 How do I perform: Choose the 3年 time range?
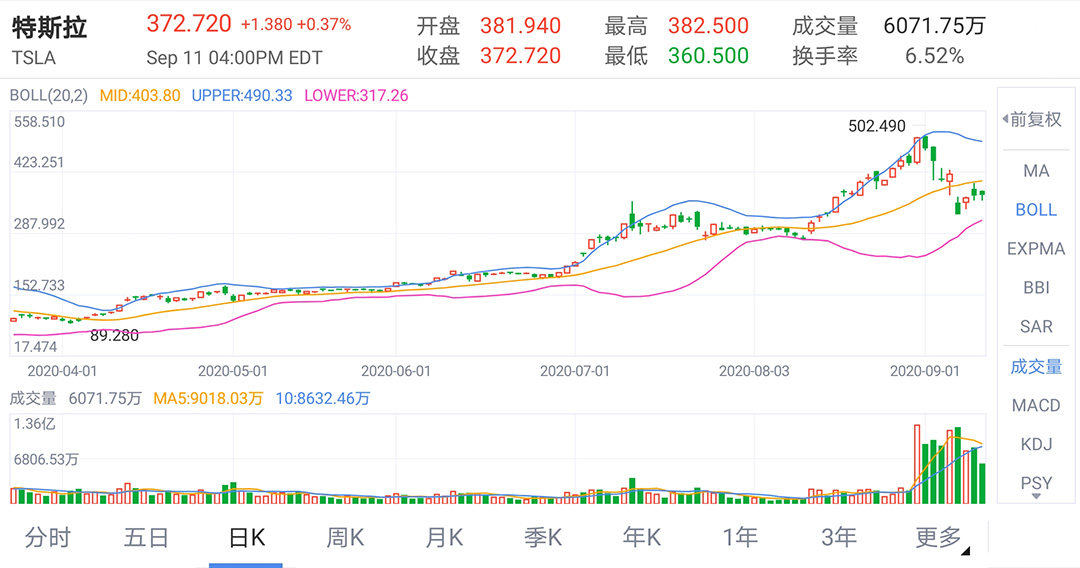[839, 538]
